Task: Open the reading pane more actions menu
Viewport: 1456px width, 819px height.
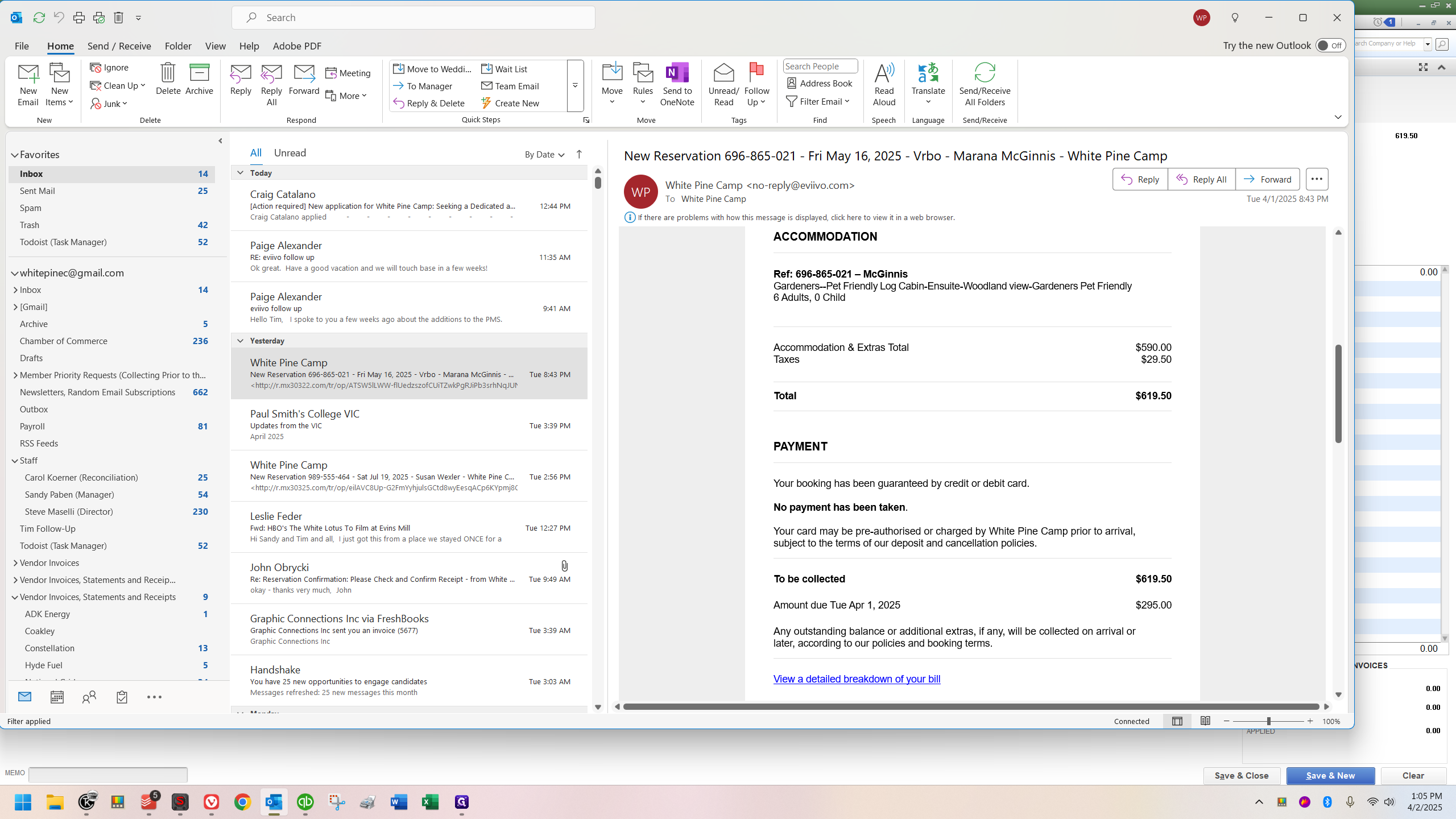Action: [1317, 179]
